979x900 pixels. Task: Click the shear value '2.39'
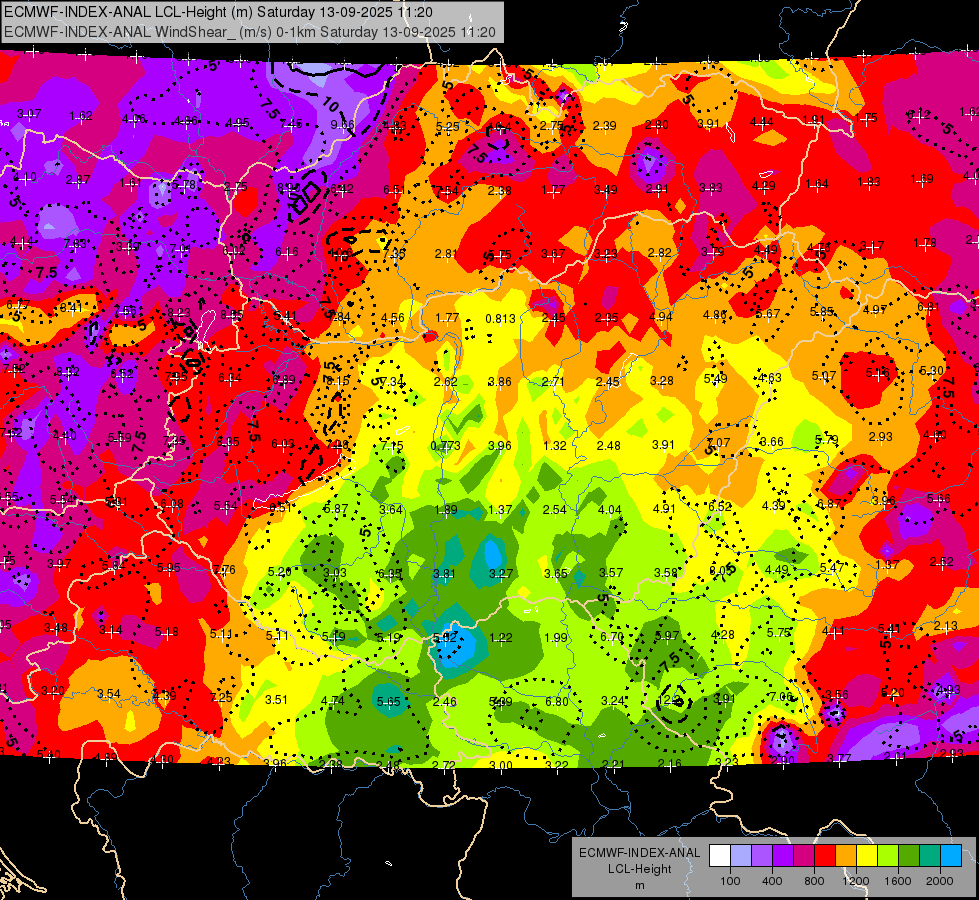[604, 126]
